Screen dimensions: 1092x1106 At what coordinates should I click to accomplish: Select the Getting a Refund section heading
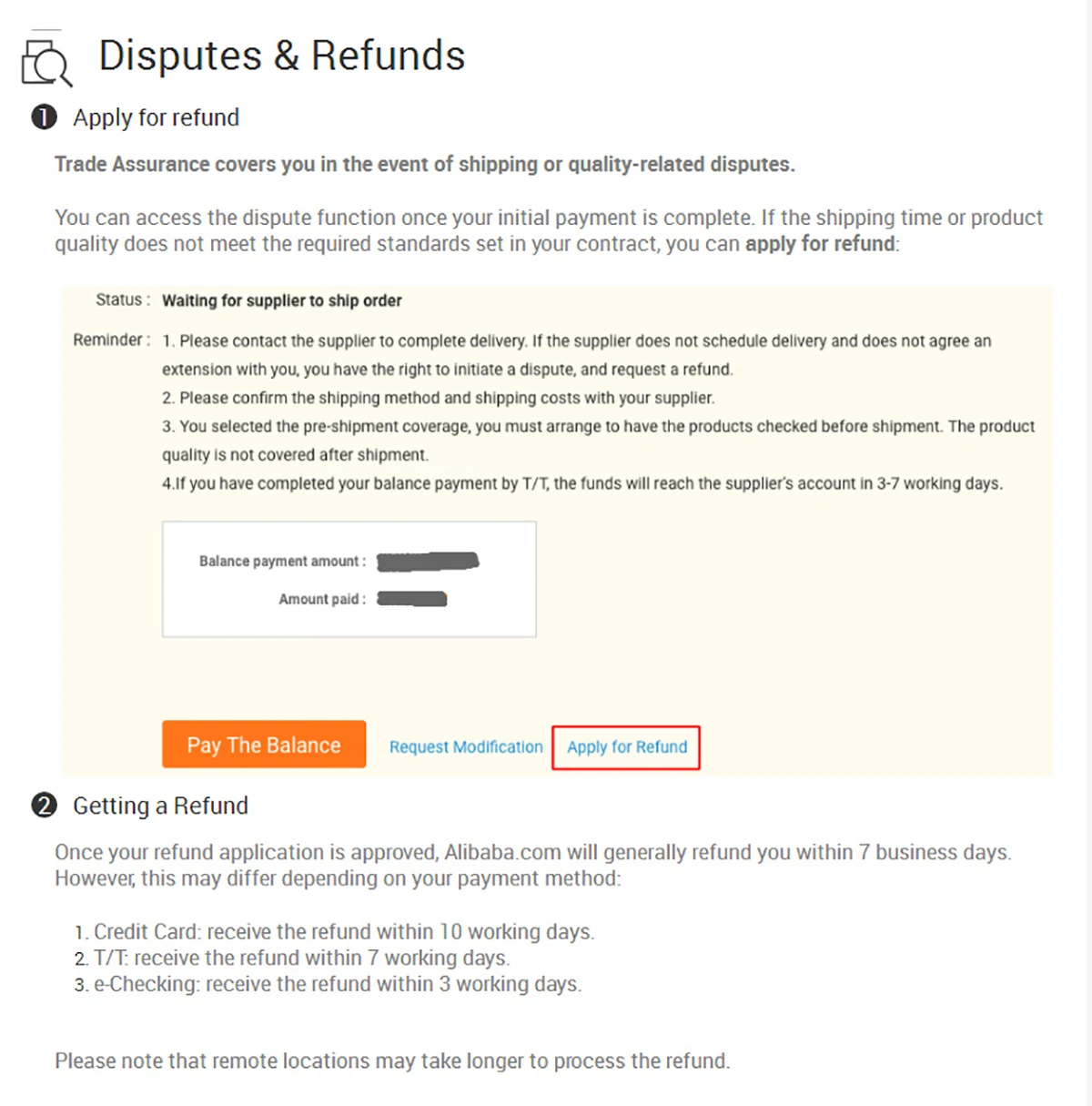pyautogui.click(x=160, y=806)
